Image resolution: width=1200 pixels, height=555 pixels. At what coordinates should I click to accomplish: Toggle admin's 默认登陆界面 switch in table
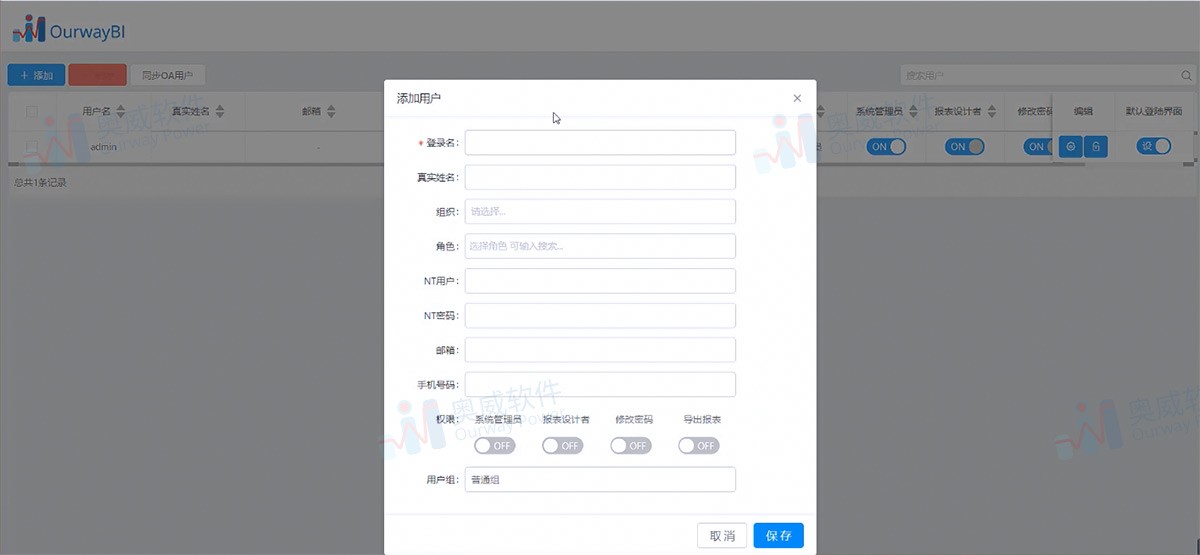1153,146
